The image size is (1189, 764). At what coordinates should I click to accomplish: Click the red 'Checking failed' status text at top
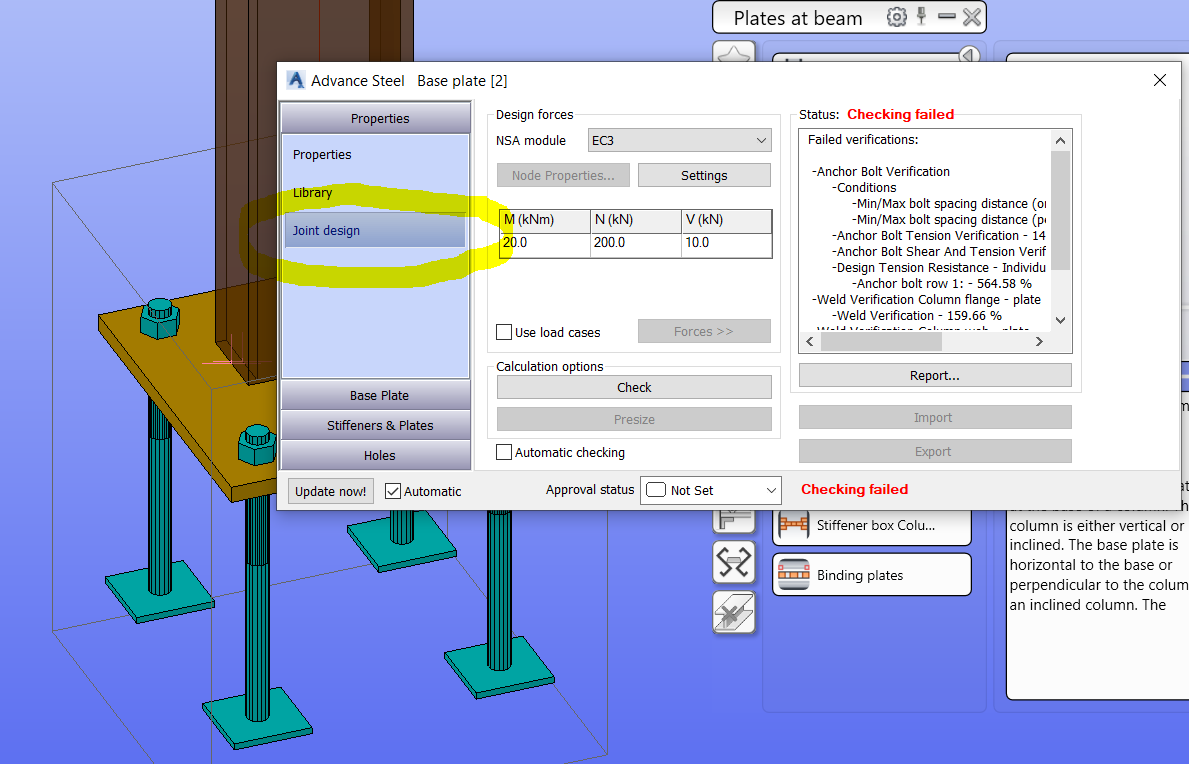coord(900,114)
